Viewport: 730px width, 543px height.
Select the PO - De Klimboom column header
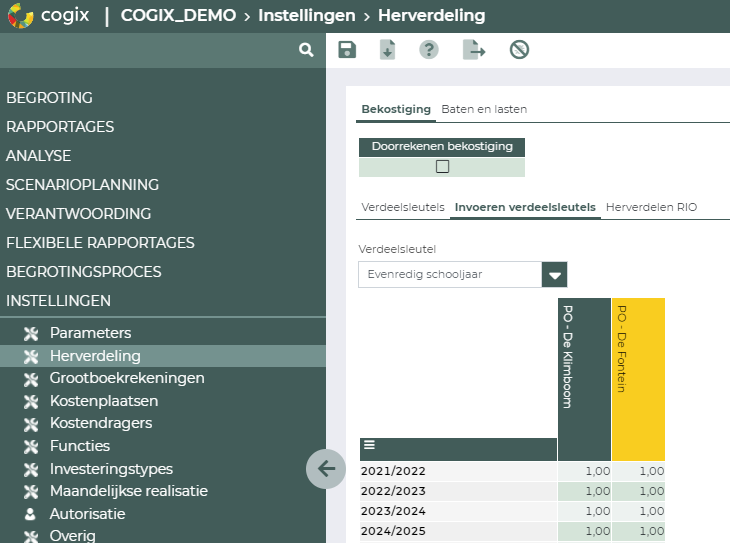tap(584, 380)
